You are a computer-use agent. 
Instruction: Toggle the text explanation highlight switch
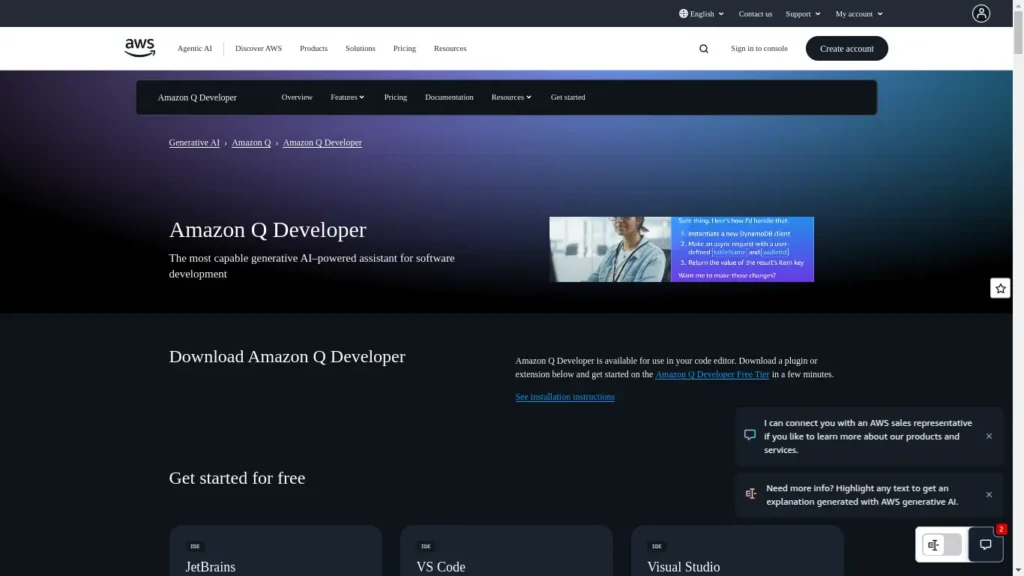(x=942, y=545)
